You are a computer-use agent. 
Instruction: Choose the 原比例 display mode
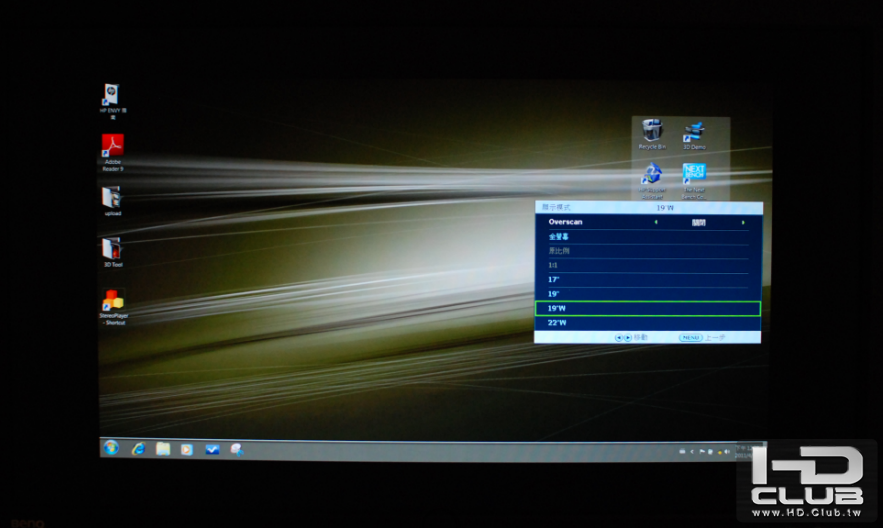click(x=648, y=251)
